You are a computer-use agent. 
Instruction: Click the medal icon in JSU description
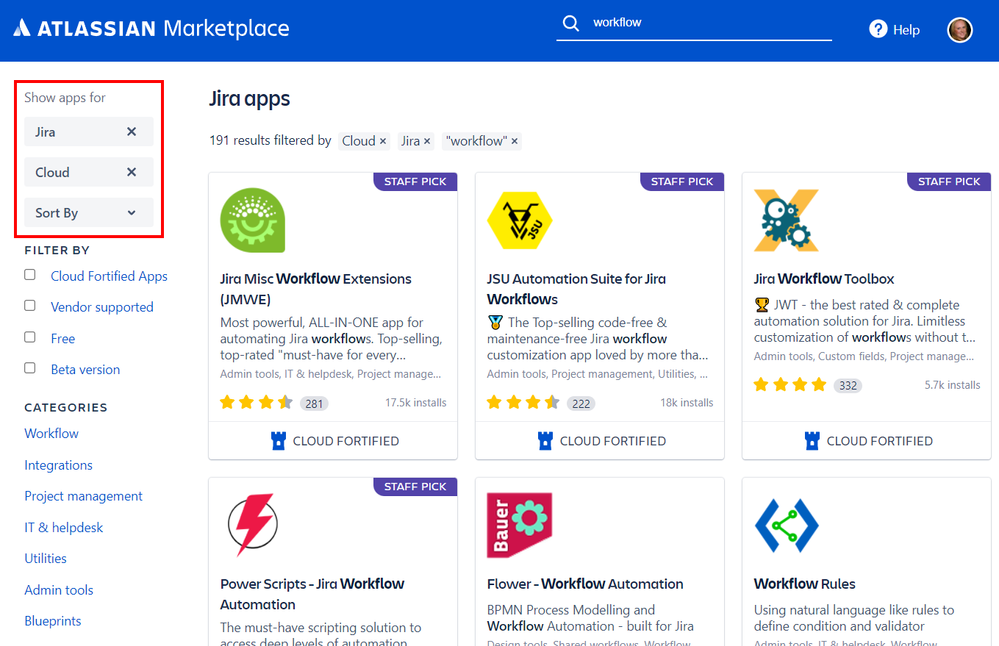tap(495, 322)
